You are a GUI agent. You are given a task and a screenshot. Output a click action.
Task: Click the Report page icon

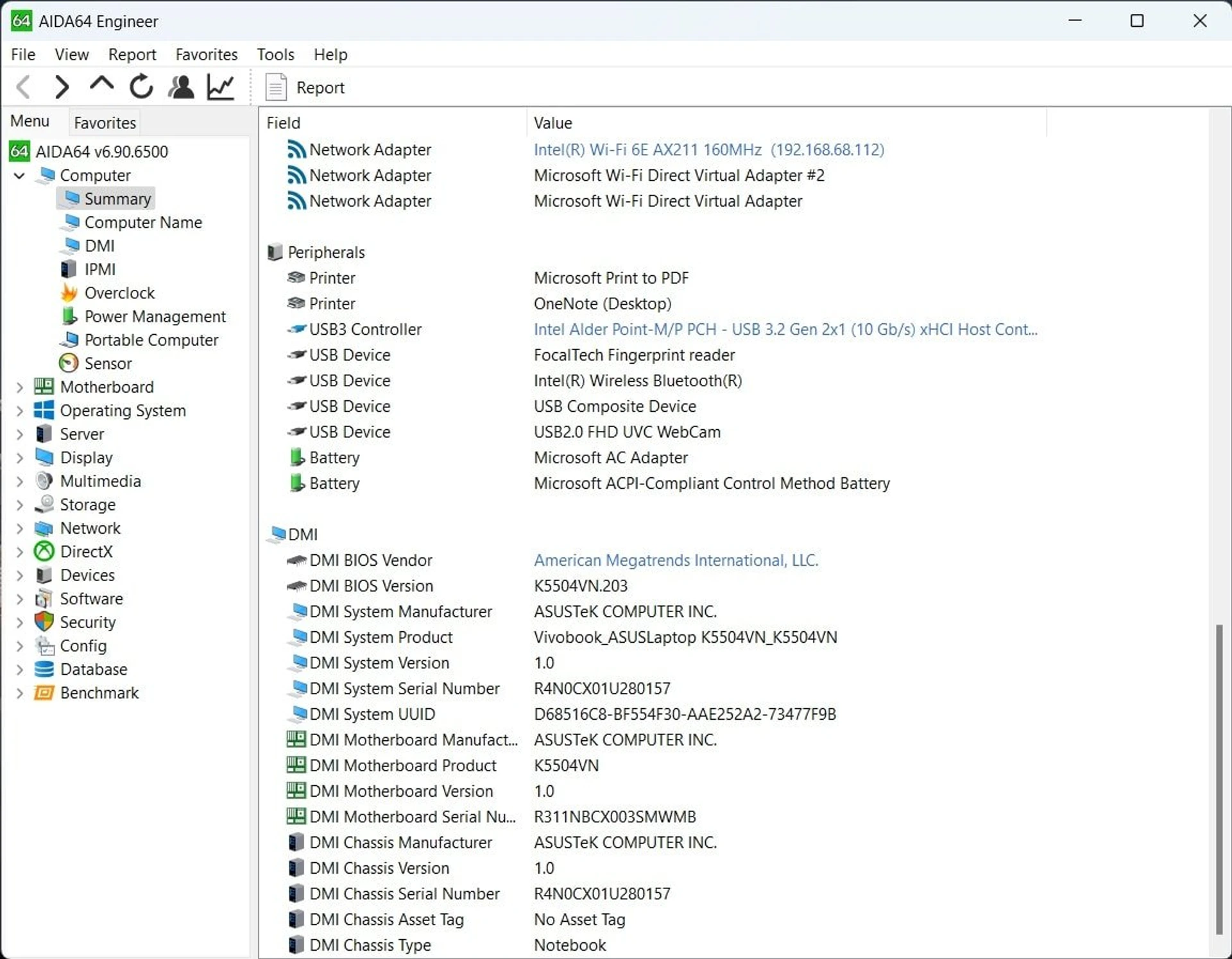coord(276,87)
